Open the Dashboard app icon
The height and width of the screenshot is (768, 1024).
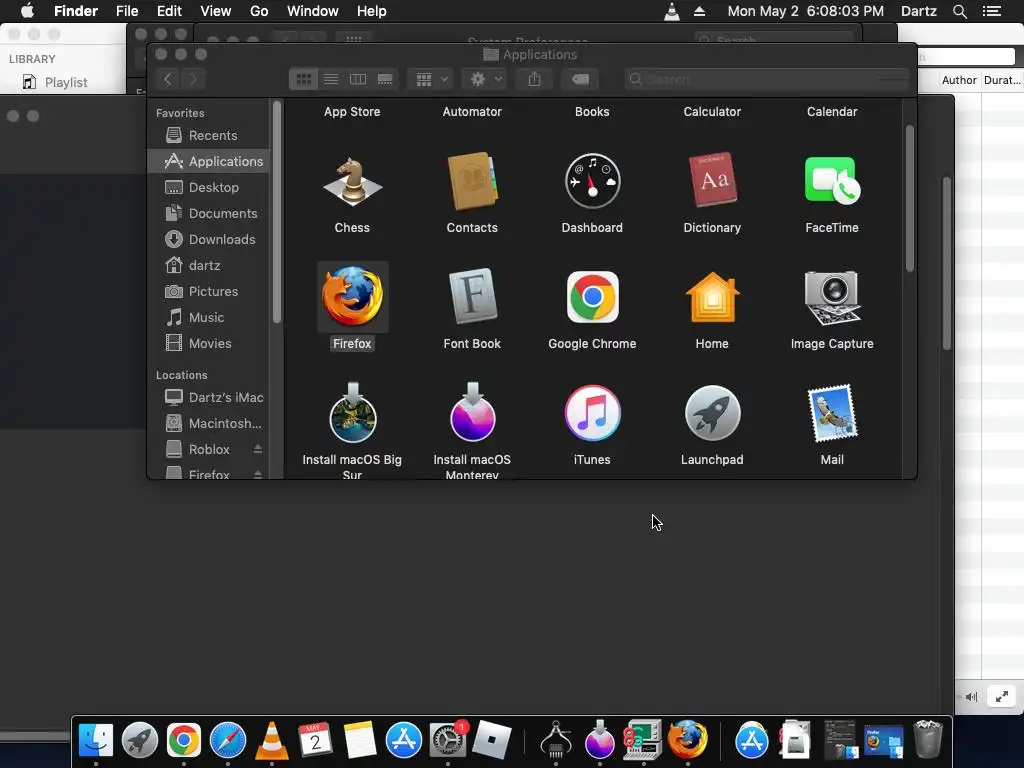tap(592, 182)
